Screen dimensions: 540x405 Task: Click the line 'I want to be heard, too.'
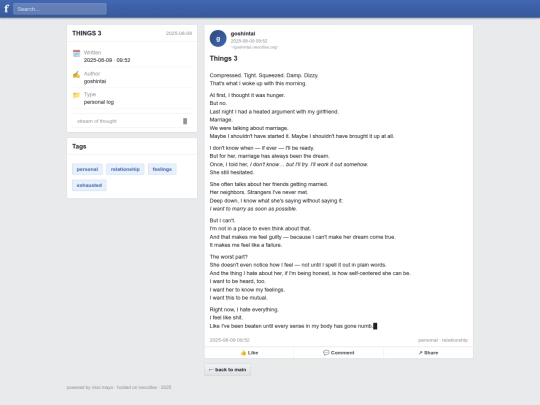pyautogui.click(x=238, y=281)
